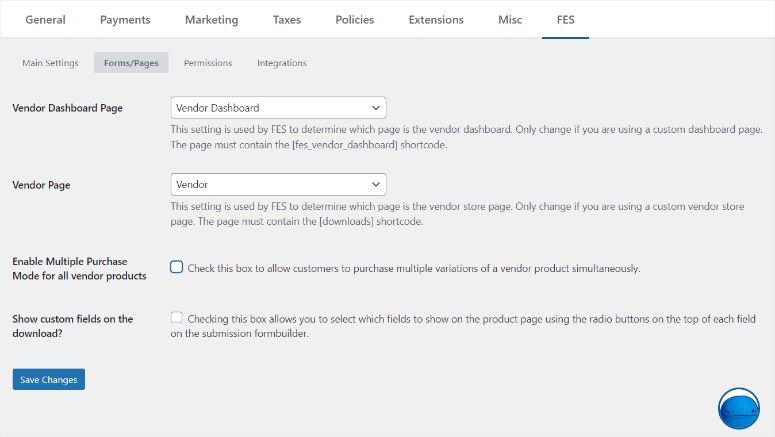
Task: Go to the Marketing tab
Action: tap(211, 19)
